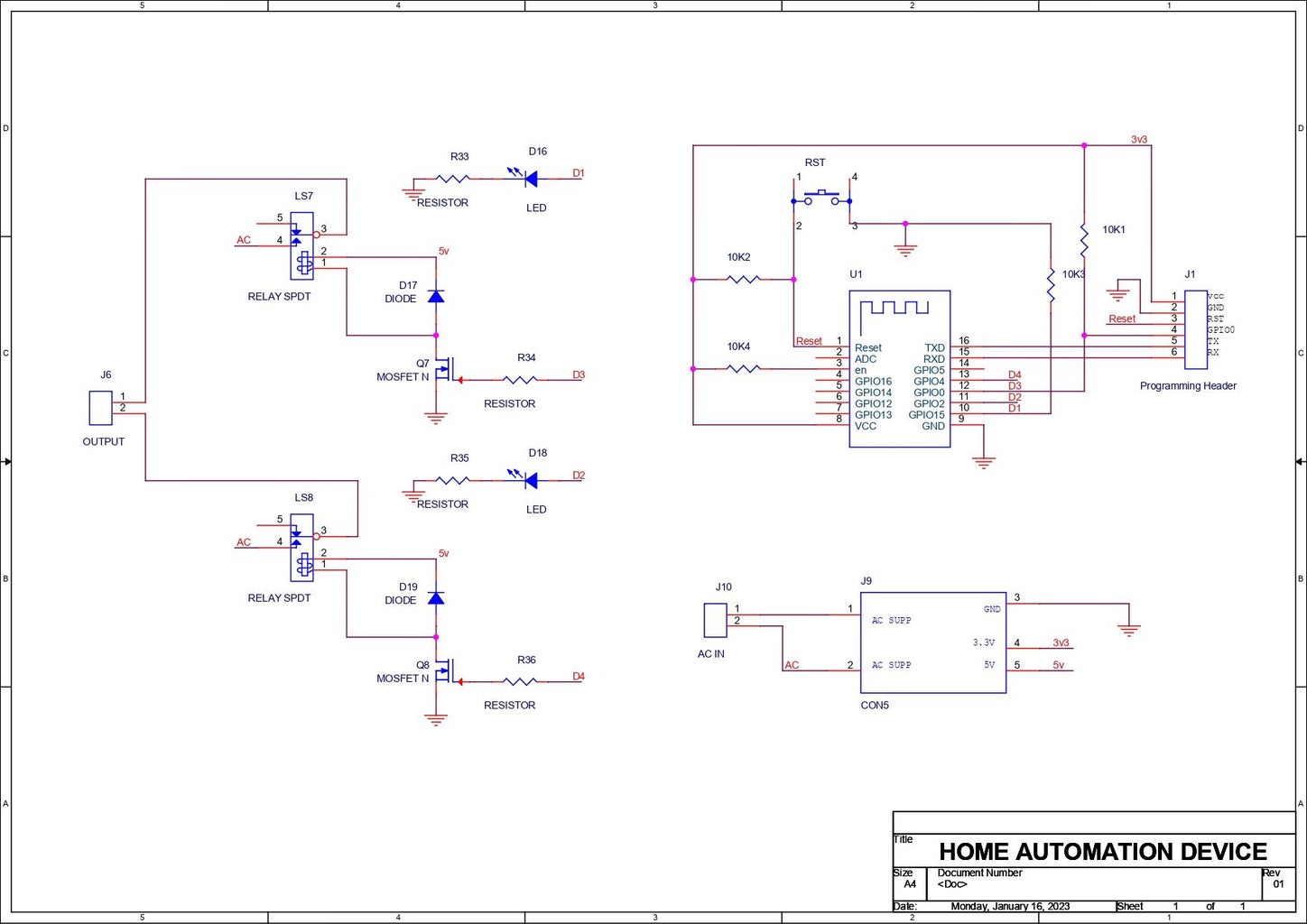This screenshot has width=1307, height=924.
Task: Select the D16 LED symbol
Action: 532,178
